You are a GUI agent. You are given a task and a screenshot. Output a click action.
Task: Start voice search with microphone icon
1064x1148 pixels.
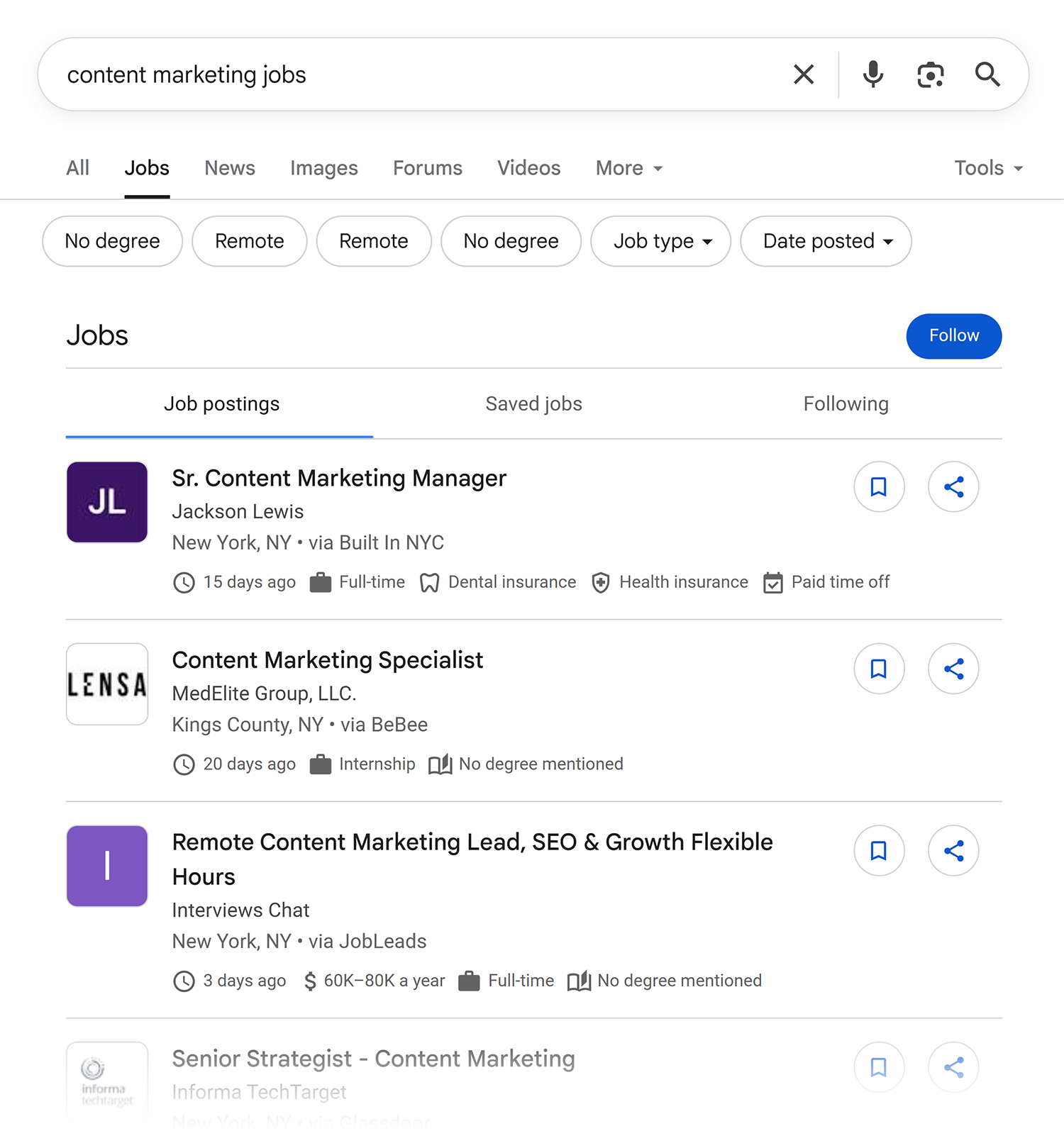pyautogui.click(x=873, y=74)
